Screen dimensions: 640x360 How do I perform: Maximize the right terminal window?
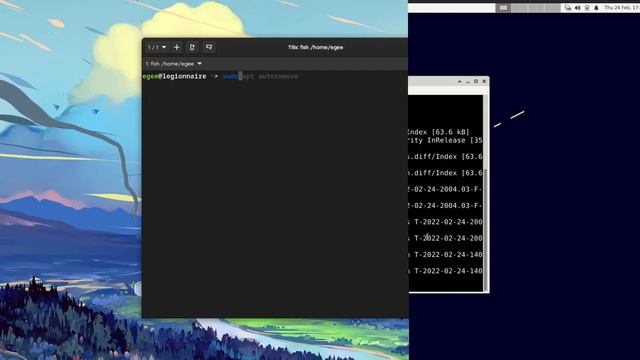(x=476, y=82)
